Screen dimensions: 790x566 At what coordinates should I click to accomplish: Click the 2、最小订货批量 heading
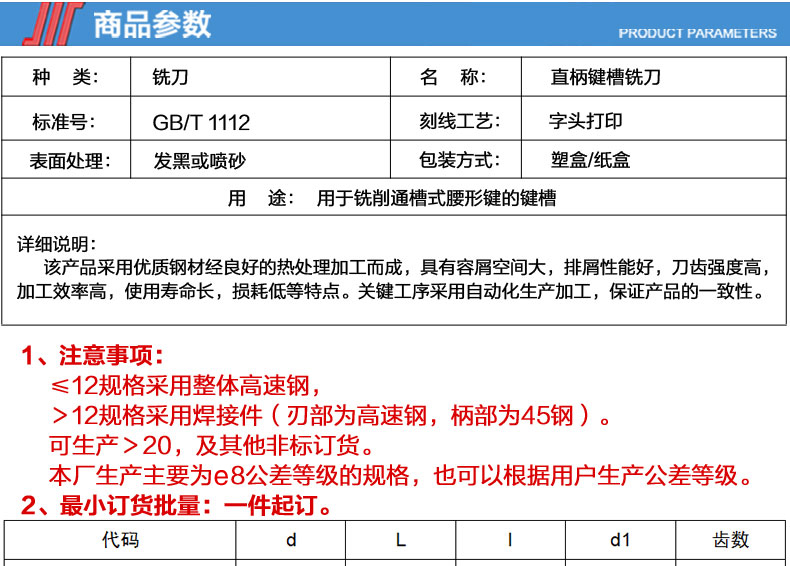[176, 505]
